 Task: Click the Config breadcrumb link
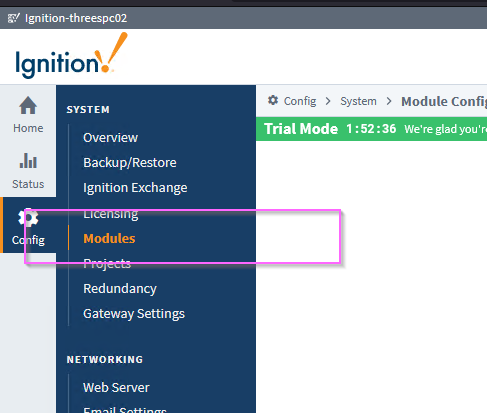[x=300, y=101]
